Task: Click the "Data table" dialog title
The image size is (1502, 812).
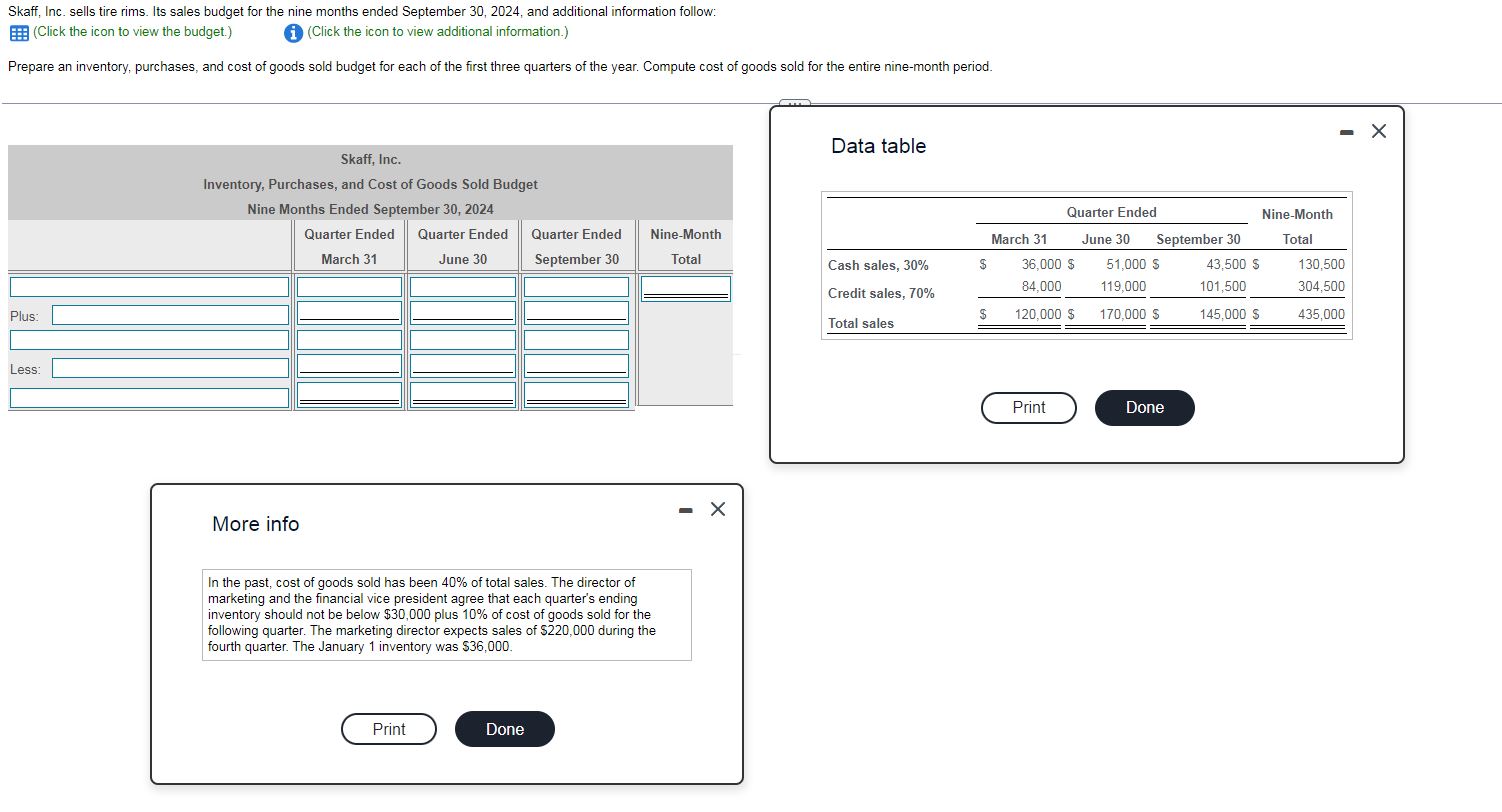Action: pyautogui.click(x=878, y=146)
